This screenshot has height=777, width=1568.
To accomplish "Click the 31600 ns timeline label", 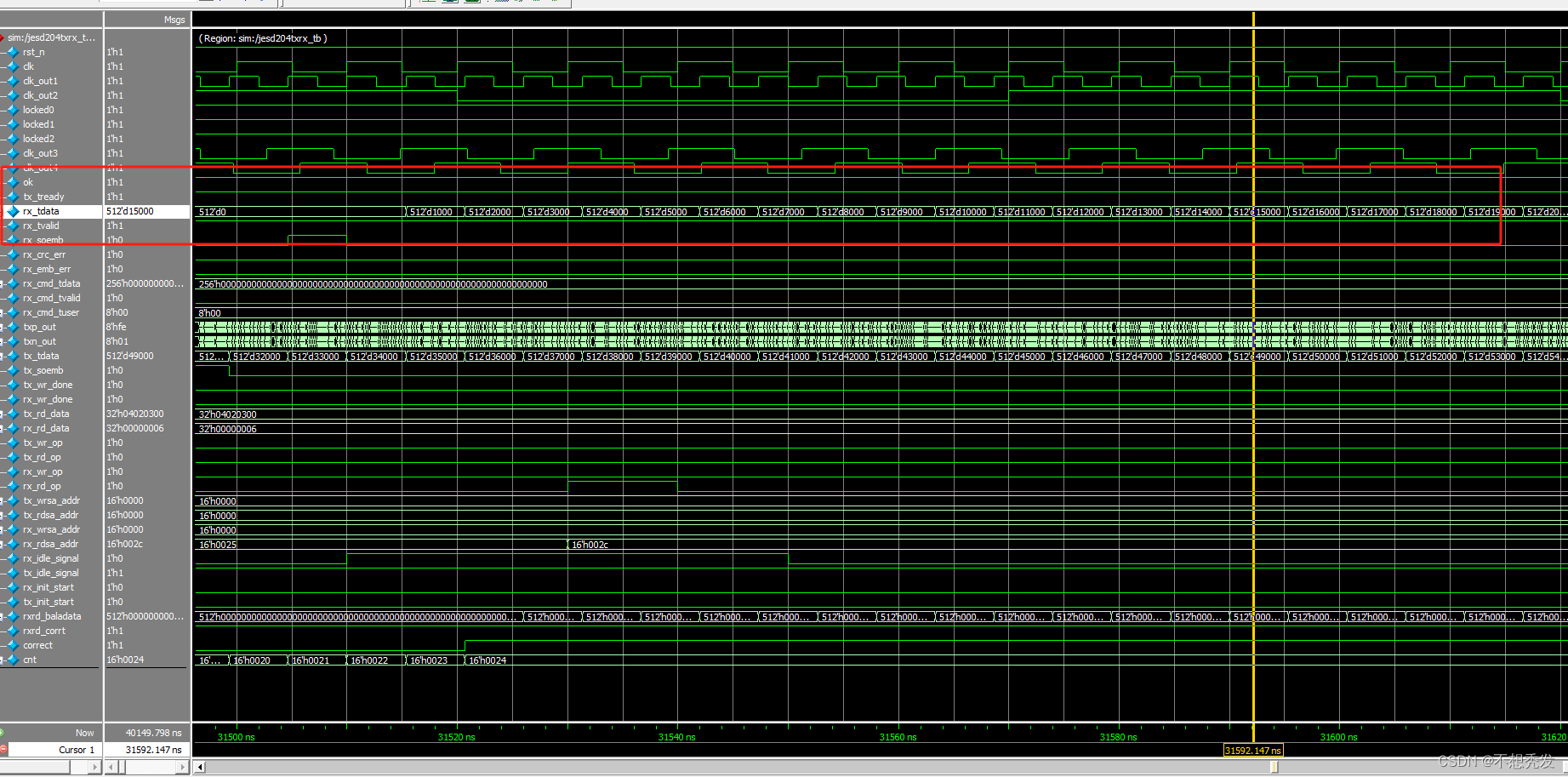I will pyautogui.click(x=1338, y=737).
